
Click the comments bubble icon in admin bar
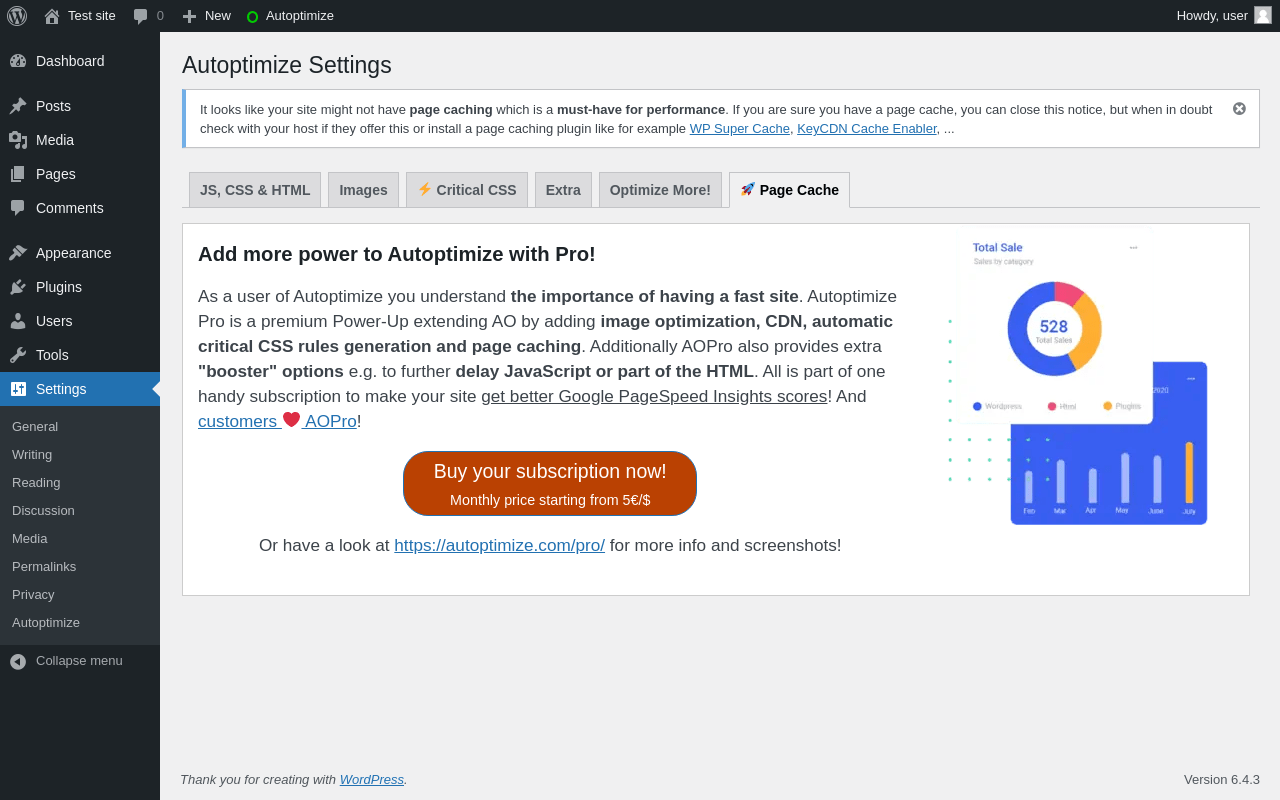141,16
